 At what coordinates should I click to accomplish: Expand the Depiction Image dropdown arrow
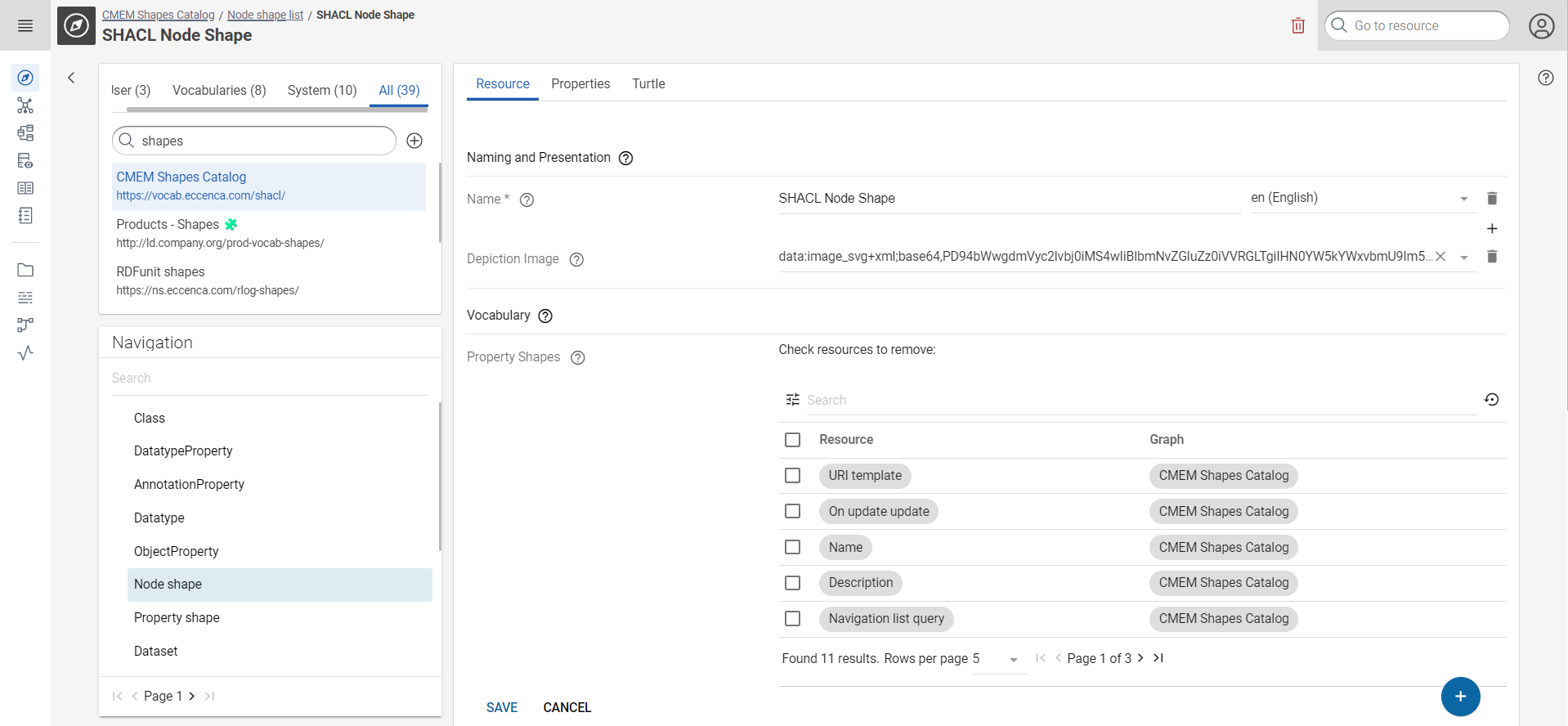point(1464,258)
